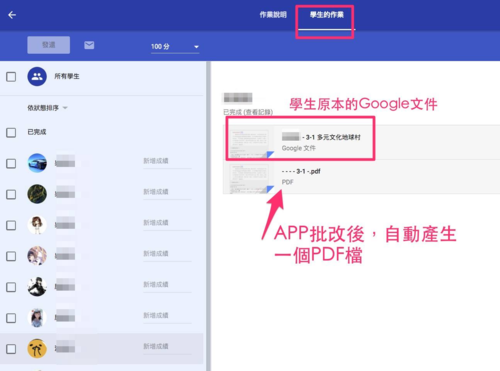The width and height of the screenshot is (500, 371).
Task: Open the student with the dark green avatar
Action: pyautogui.click(x=37, y=194)
